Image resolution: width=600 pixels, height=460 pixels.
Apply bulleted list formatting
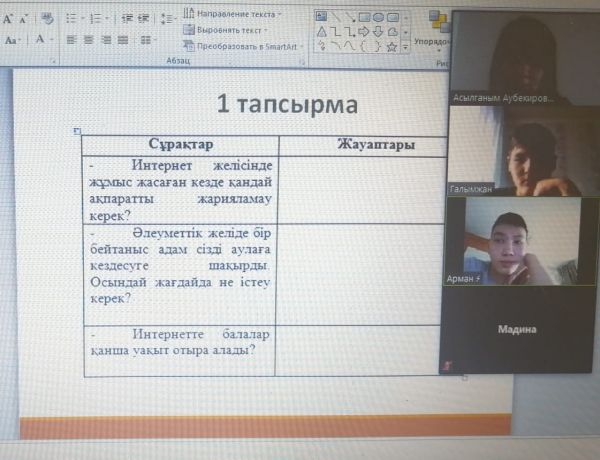coord(73,19)
